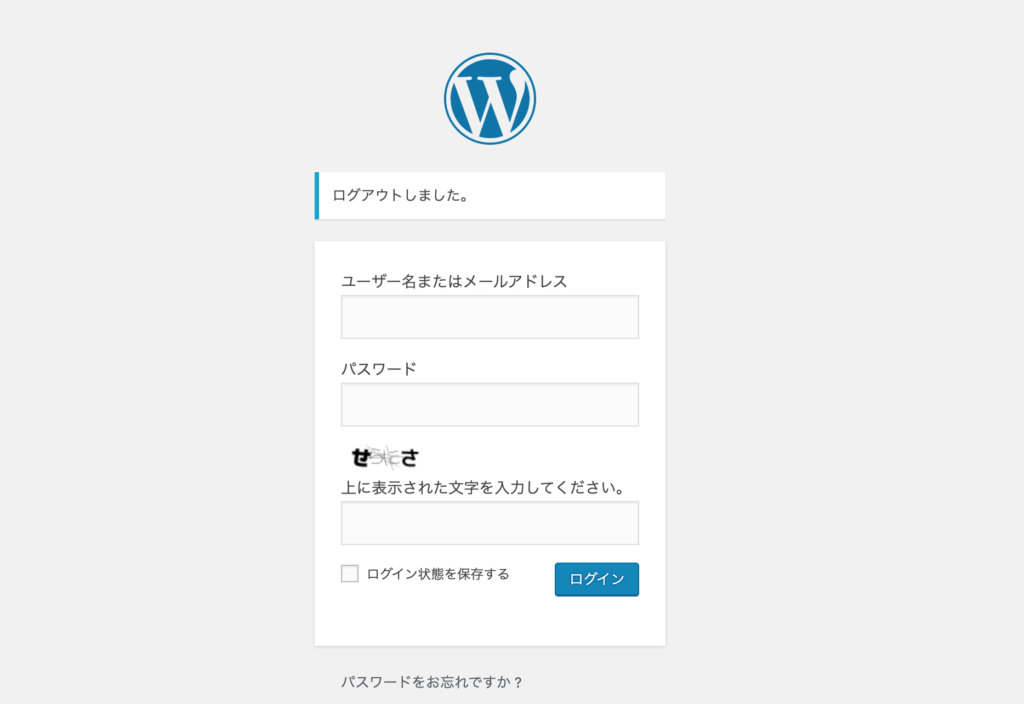
Task: Click the bold せ character in captcha
Action: [360, 457]
